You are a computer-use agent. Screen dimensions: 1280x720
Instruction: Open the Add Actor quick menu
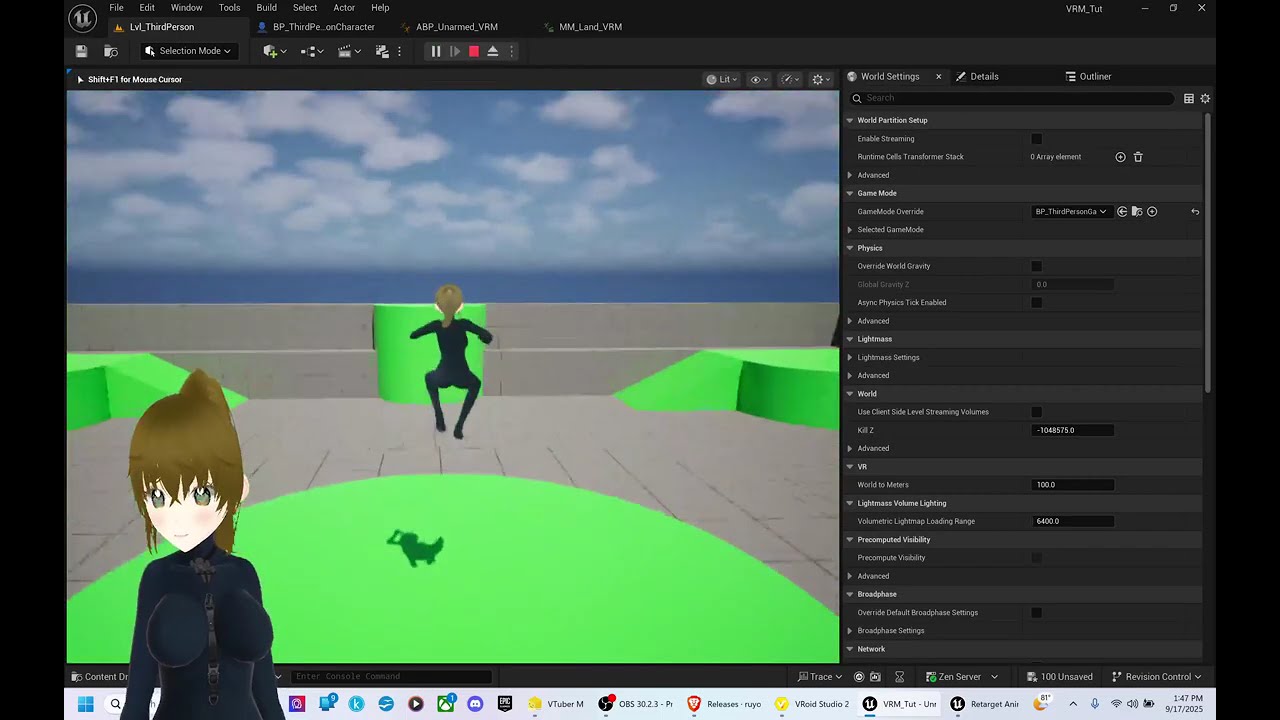coord(274,51)
